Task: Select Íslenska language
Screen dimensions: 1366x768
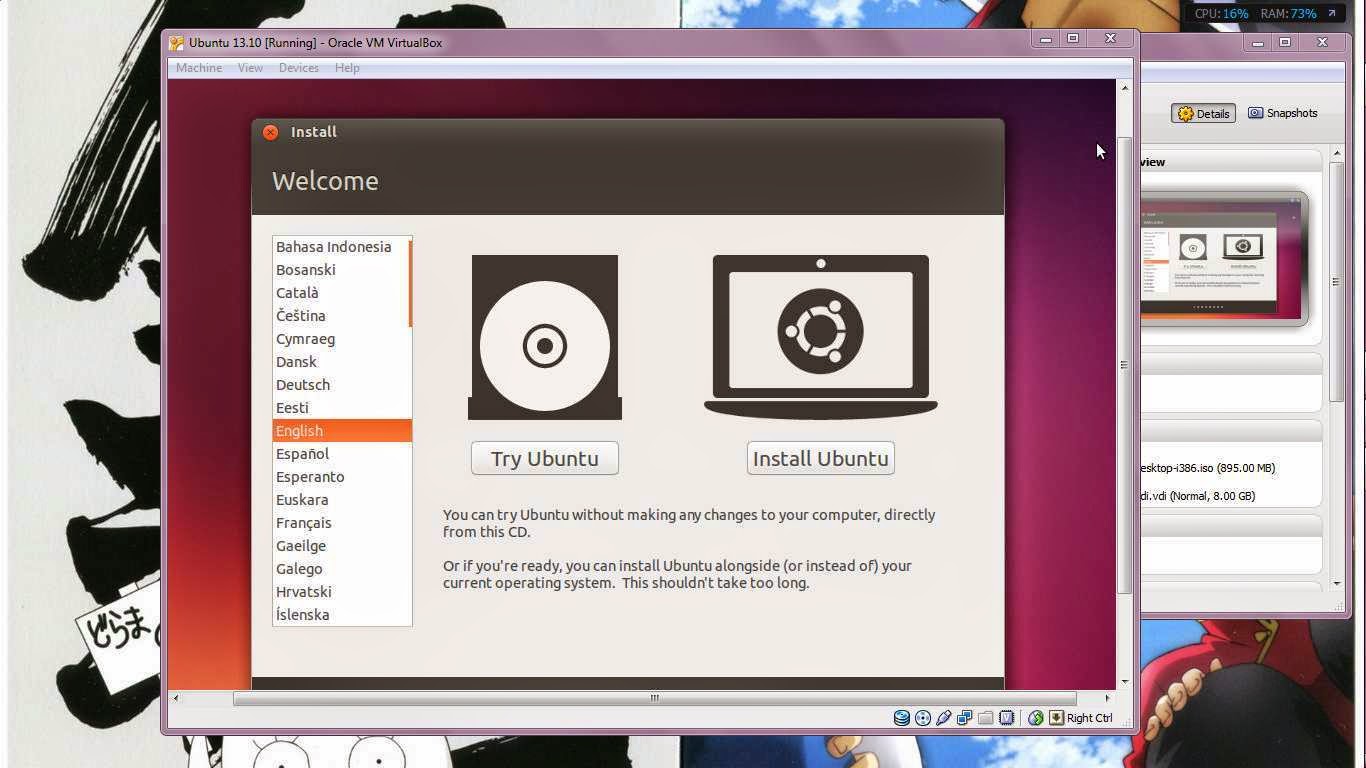Action: (341, 615)
